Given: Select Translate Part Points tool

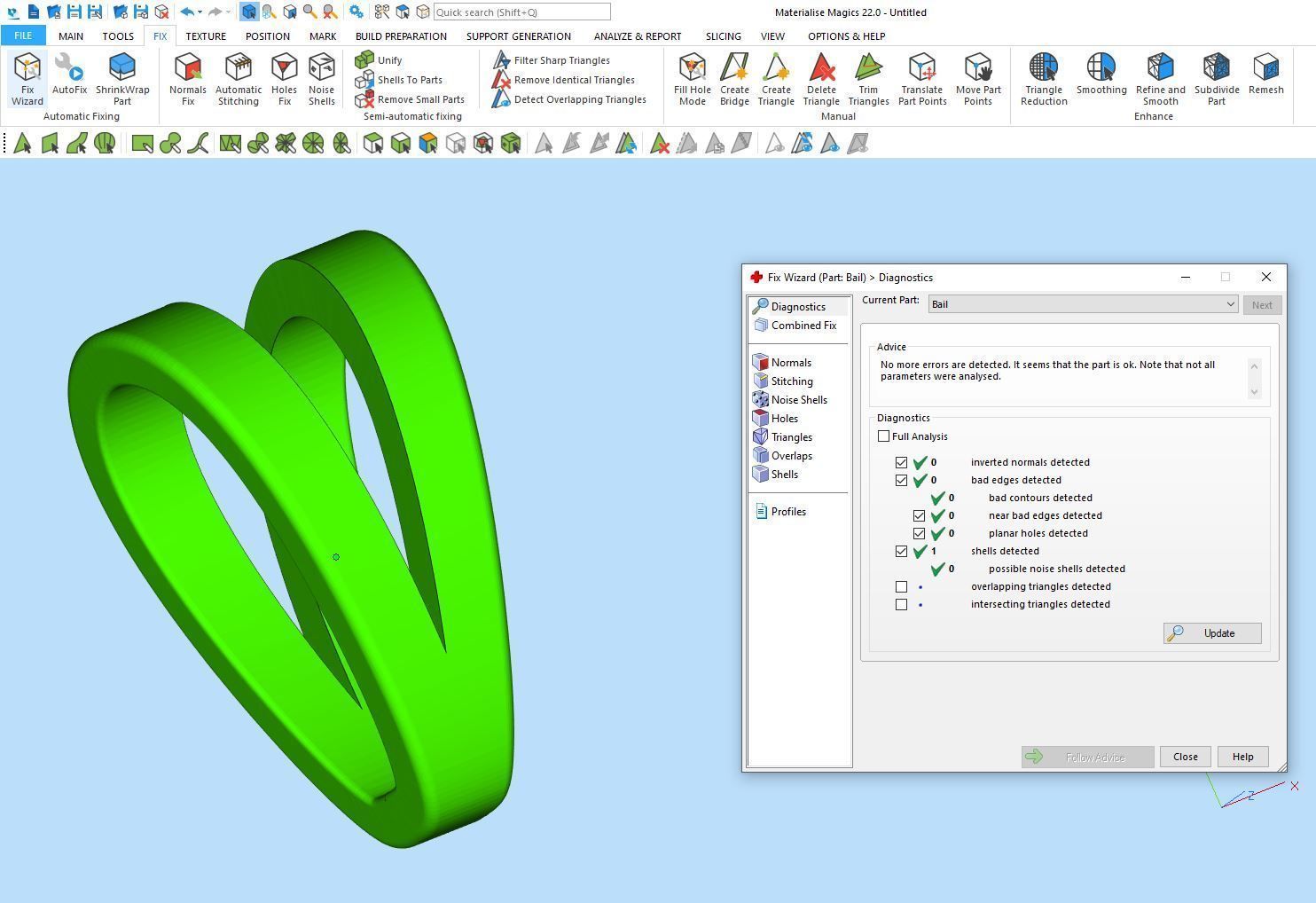Looking at the screenshot, I should tap(922, 79).
